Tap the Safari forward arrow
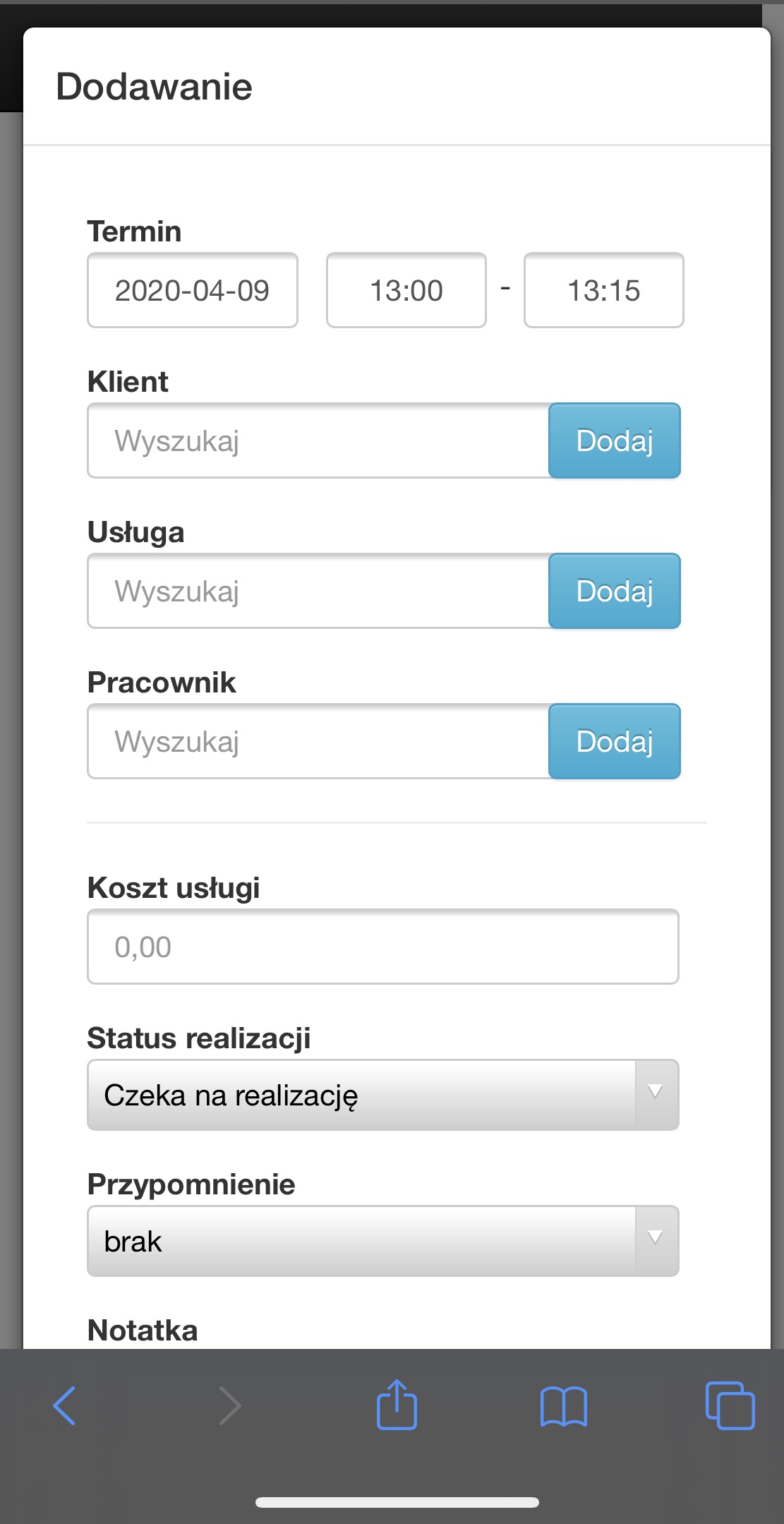The height and width of the screenshot is (1524, 784). pos(230,1405)
